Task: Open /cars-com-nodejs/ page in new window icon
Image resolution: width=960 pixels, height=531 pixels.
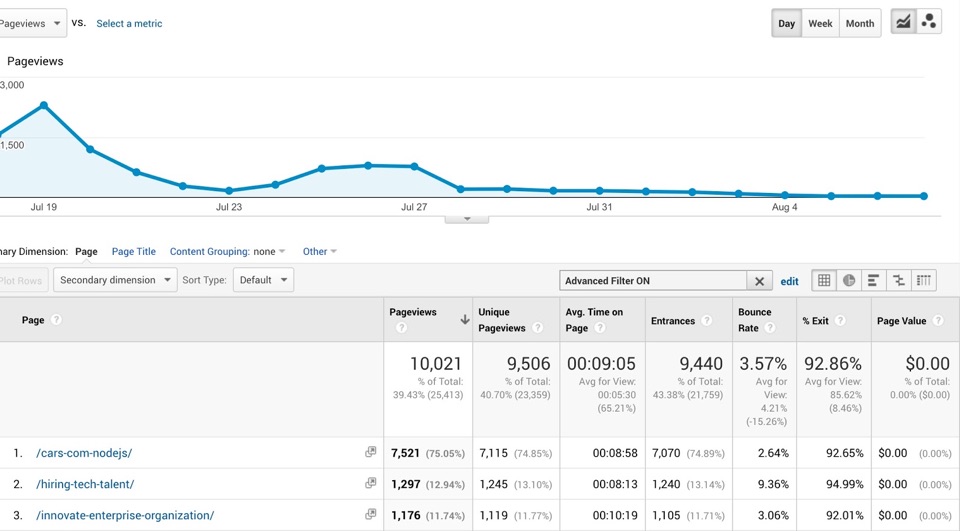Action: (x=370, y=452)
